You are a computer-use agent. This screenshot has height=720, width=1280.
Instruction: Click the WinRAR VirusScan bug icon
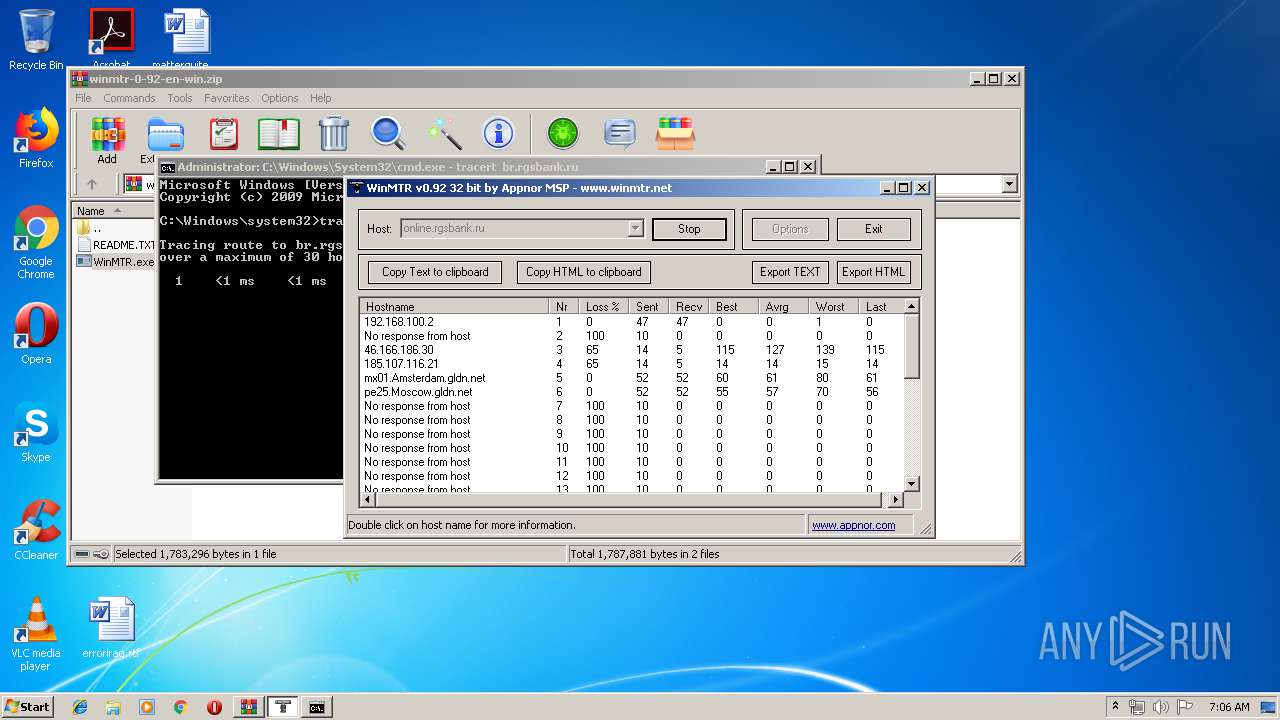pos(563,134)
